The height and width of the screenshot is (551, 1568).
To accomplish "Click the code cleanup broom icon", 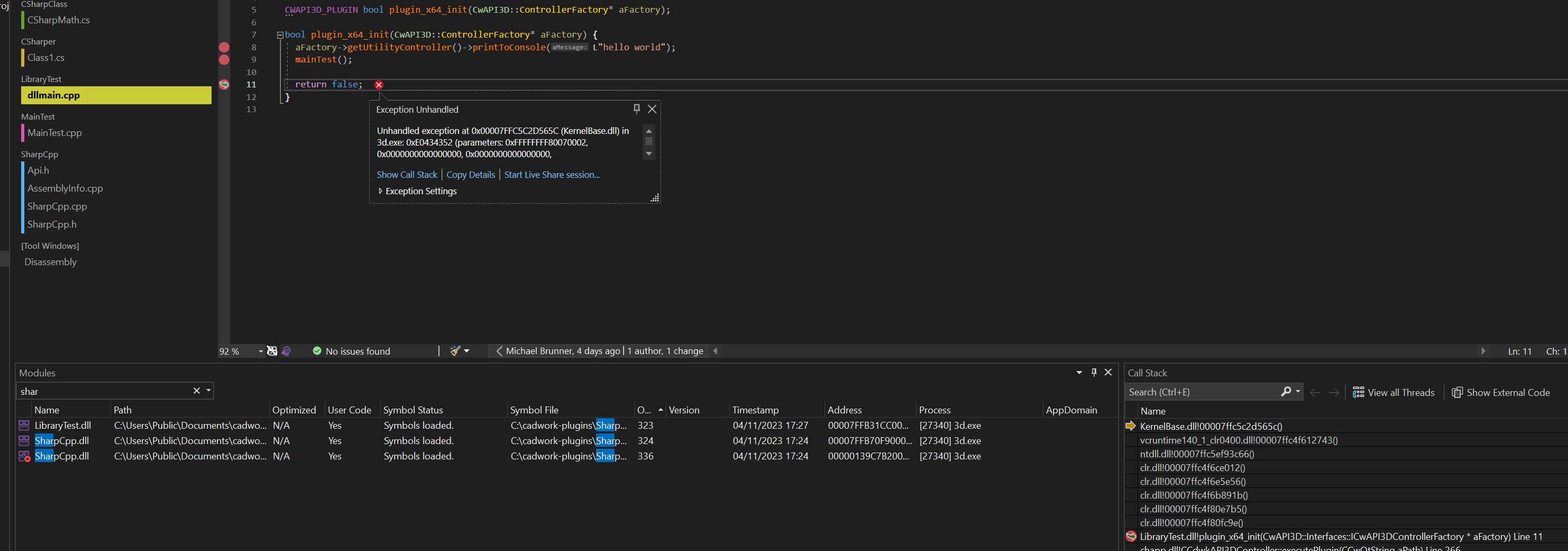I will click(455, 351).
